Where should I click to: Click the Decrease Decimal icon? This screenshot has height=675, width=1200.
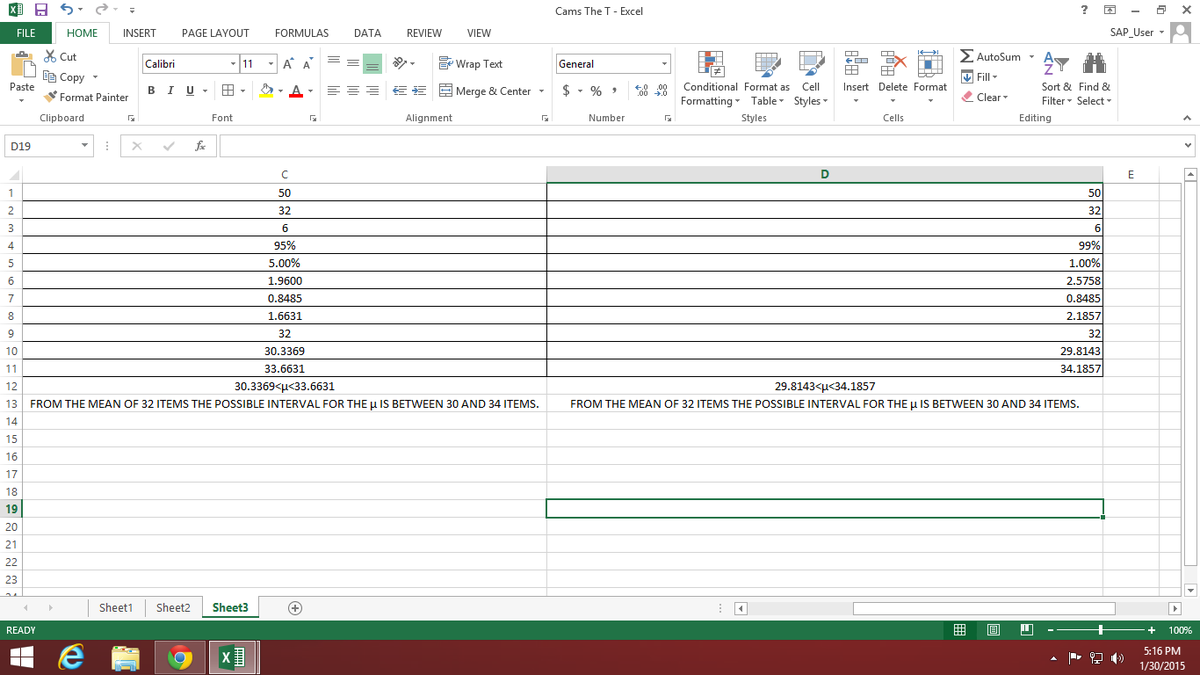pyautogui.click(x=660, y=91)
